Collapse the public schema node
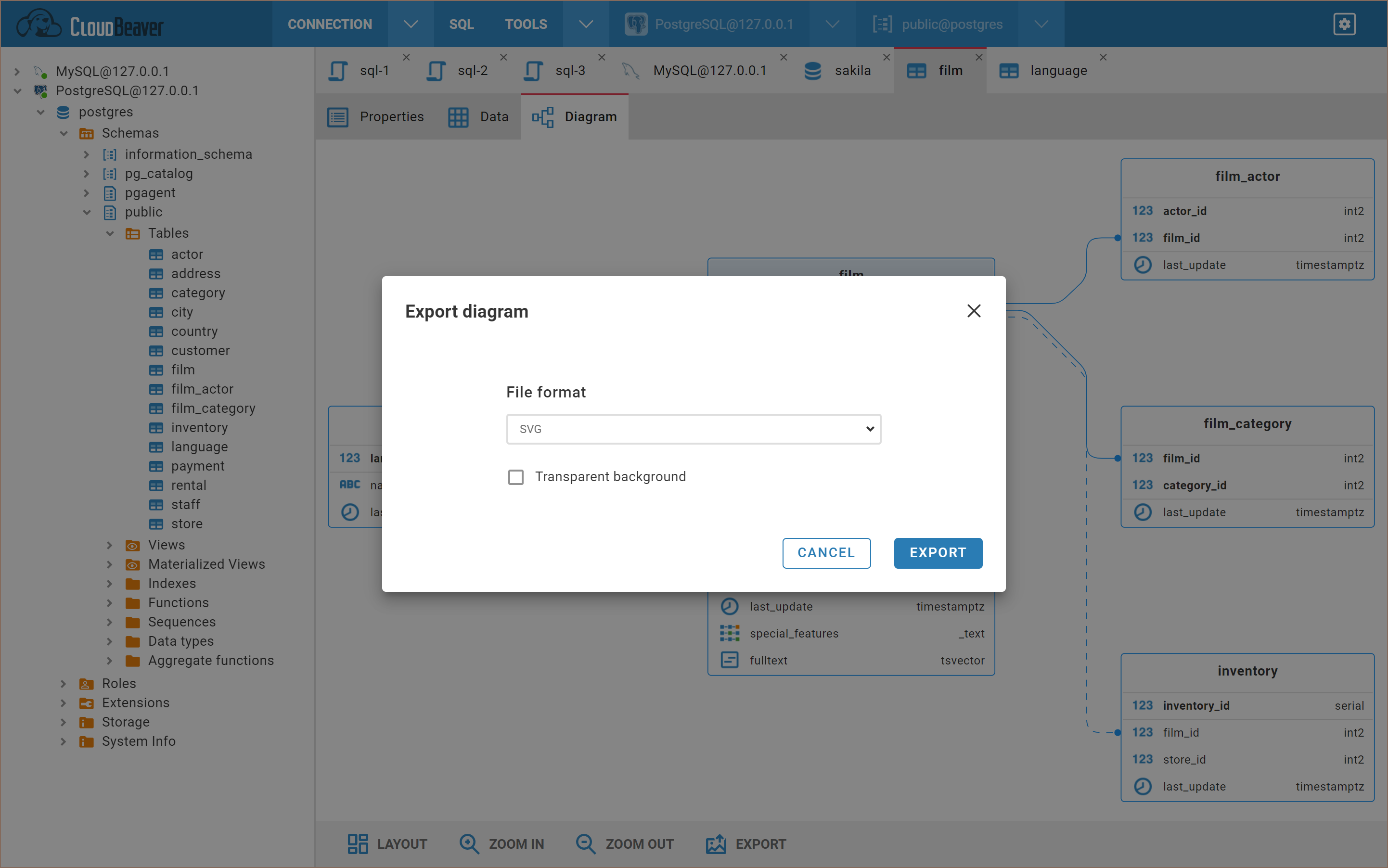Viewport: 1388px width, 868px height. (87, 212)
